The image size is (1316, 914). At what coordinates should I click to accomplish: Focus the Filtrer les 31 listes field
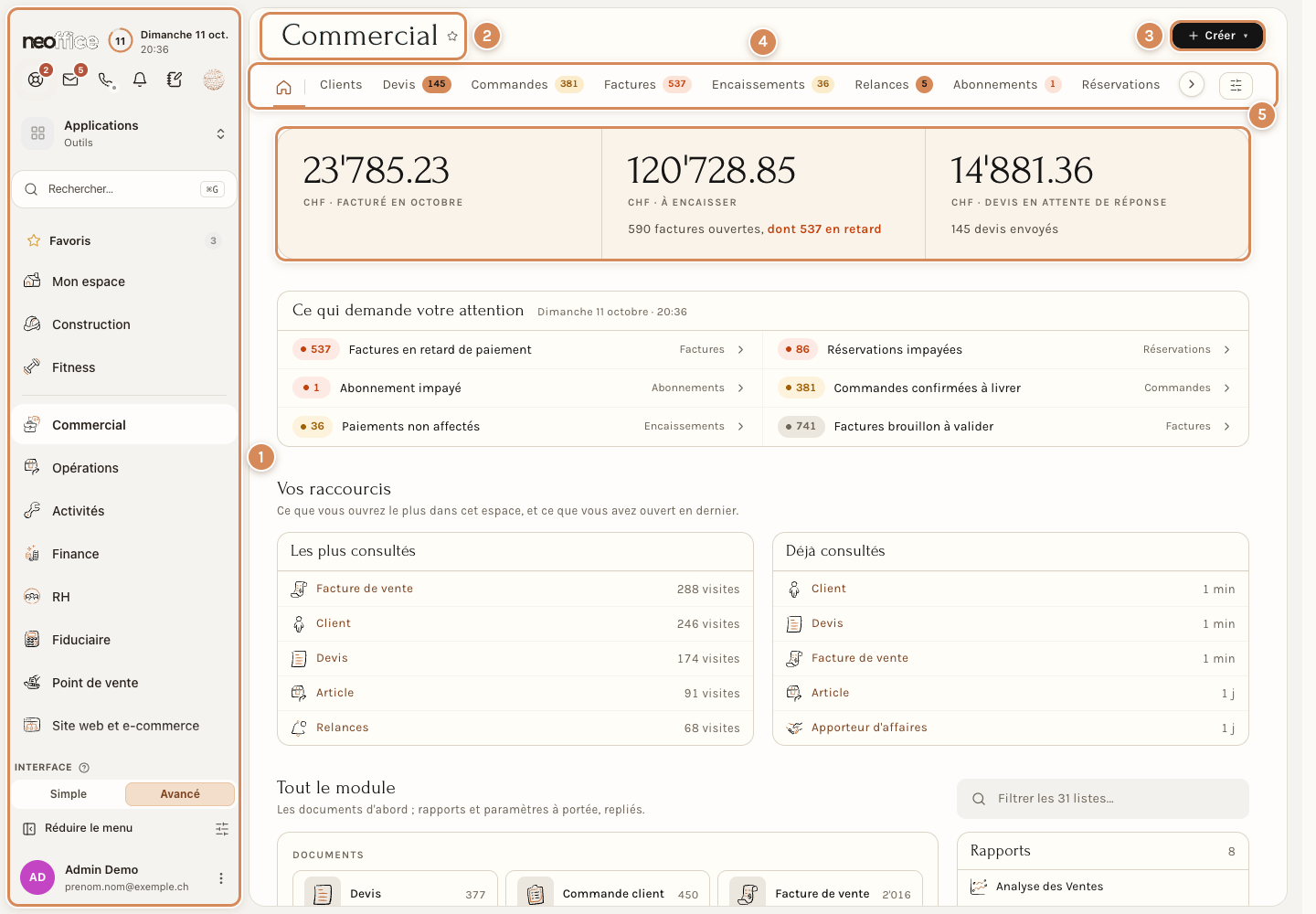1102,799
